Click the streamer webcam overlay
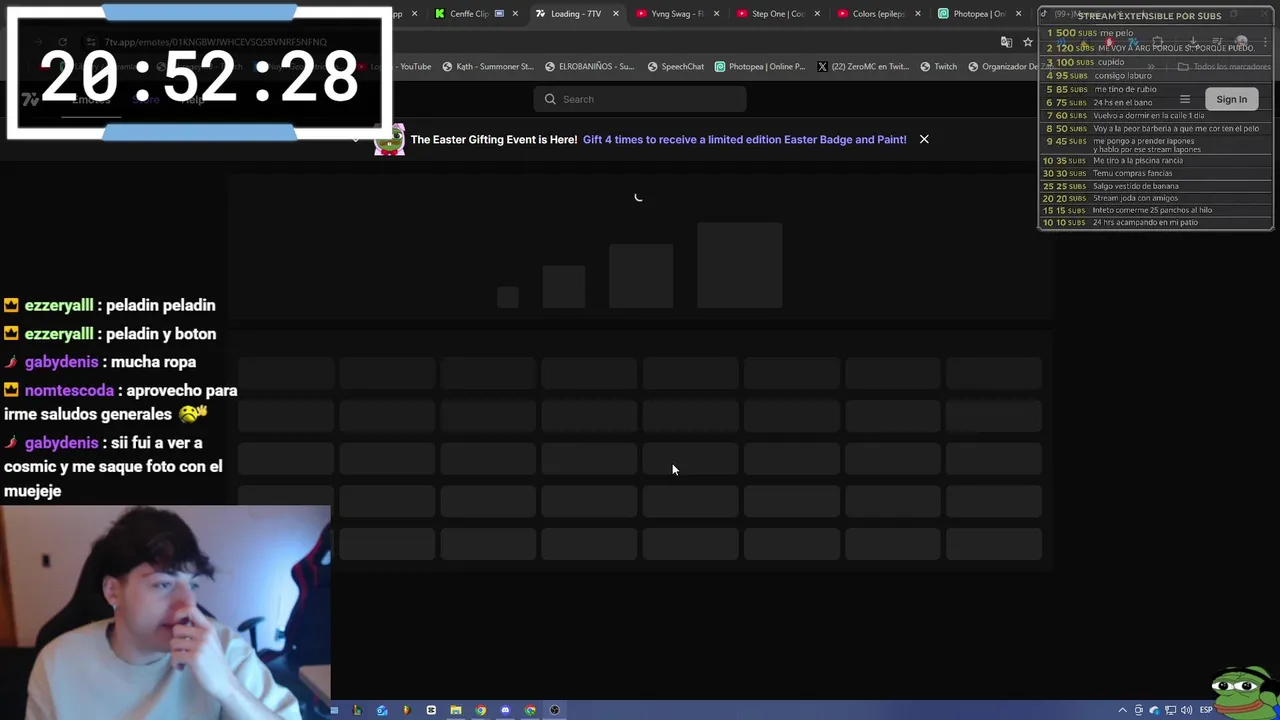Viewport: 1280px width, 720px height. pyautogui.click(x=165, y=612)
